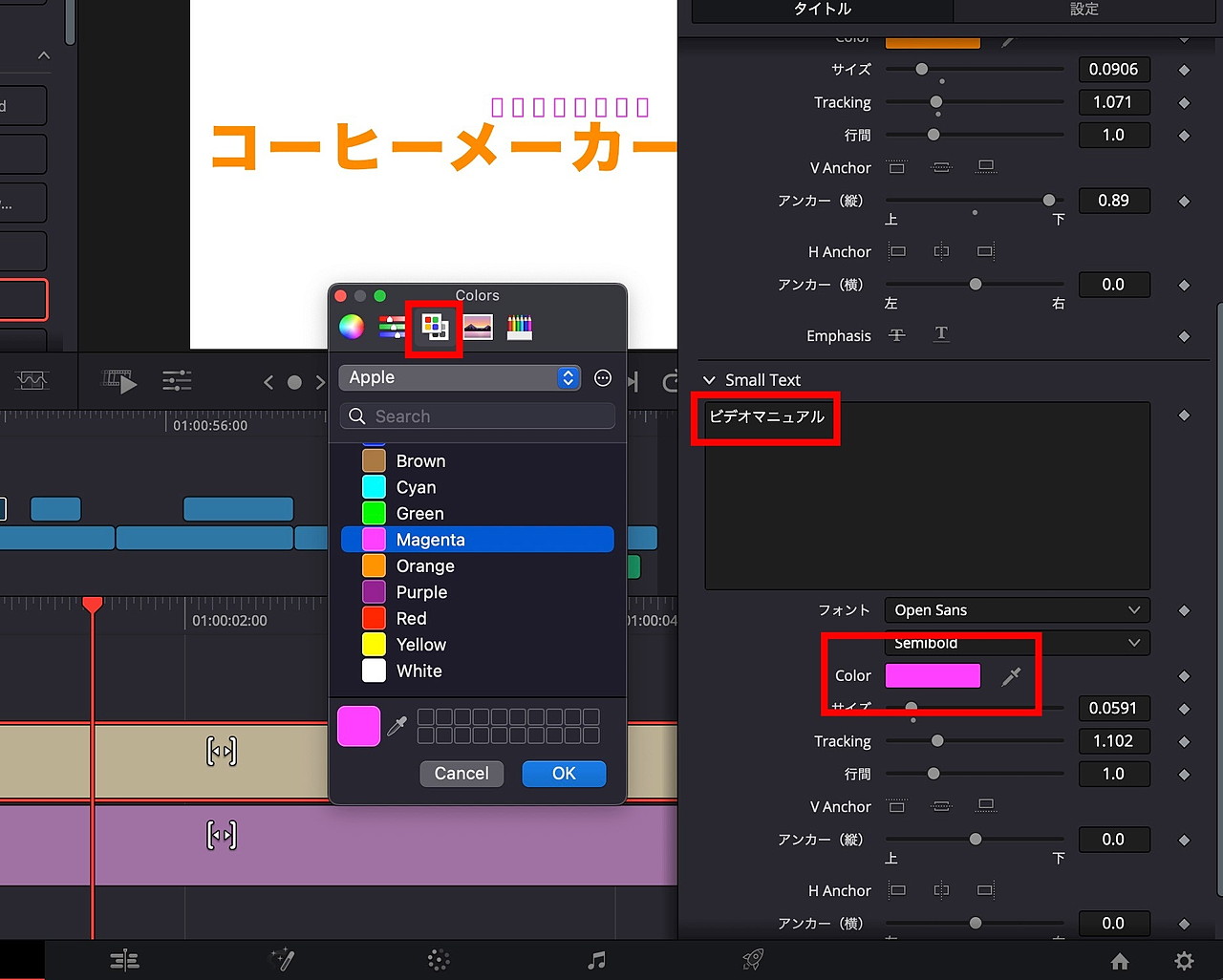Switch to the Cut page icon
The width and height of the screenshot is (1223, 980).
pyautogui.click(x=125, y=960)
